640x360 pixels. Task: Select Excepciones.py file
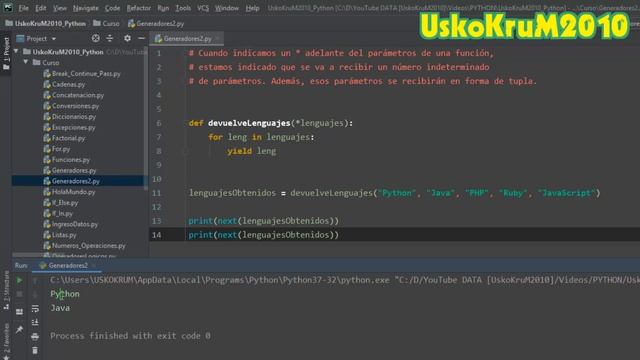tap(69, 127)
